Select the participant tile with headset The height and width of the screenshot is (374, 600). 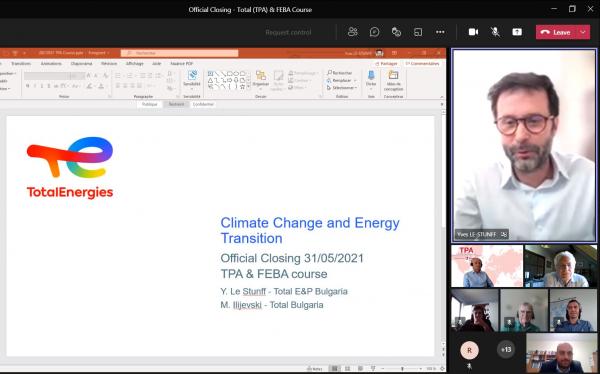pos(573,310)
